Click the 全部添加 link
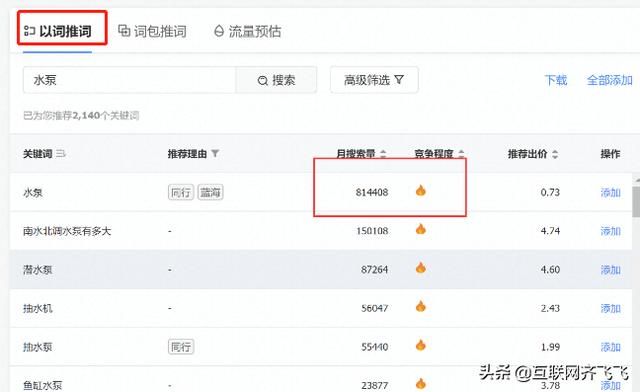Viewport: 640px width, 392px height. click(x=609, y=80)
